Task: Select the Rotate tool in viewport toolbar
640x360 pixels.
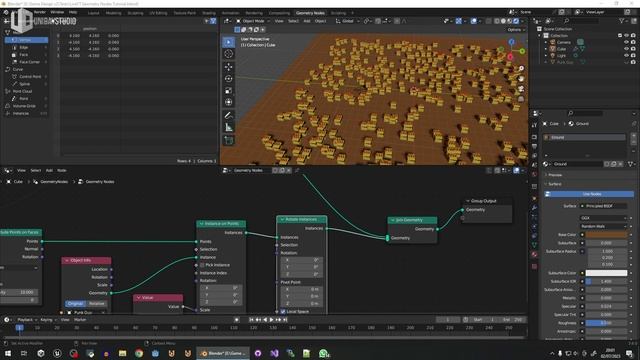Action: [229, 78]
